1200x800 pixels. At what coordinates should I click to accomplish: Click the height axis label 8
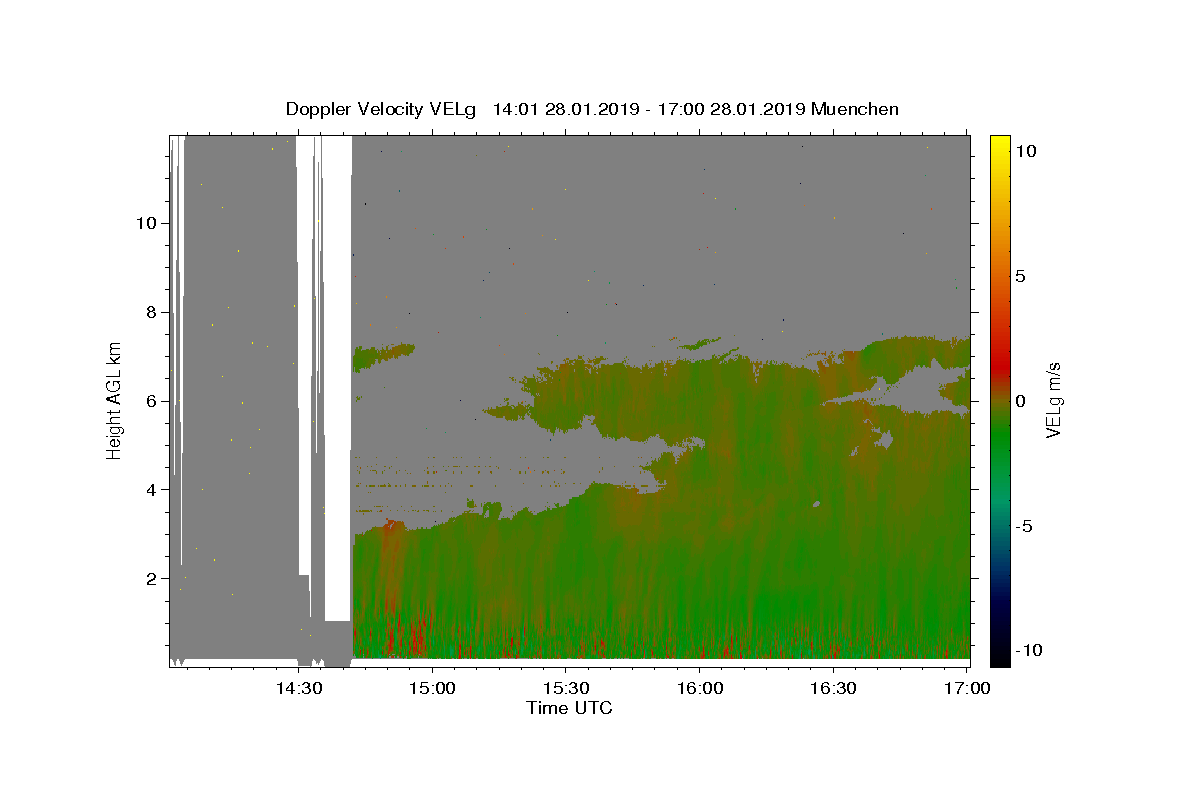[149, 312]
